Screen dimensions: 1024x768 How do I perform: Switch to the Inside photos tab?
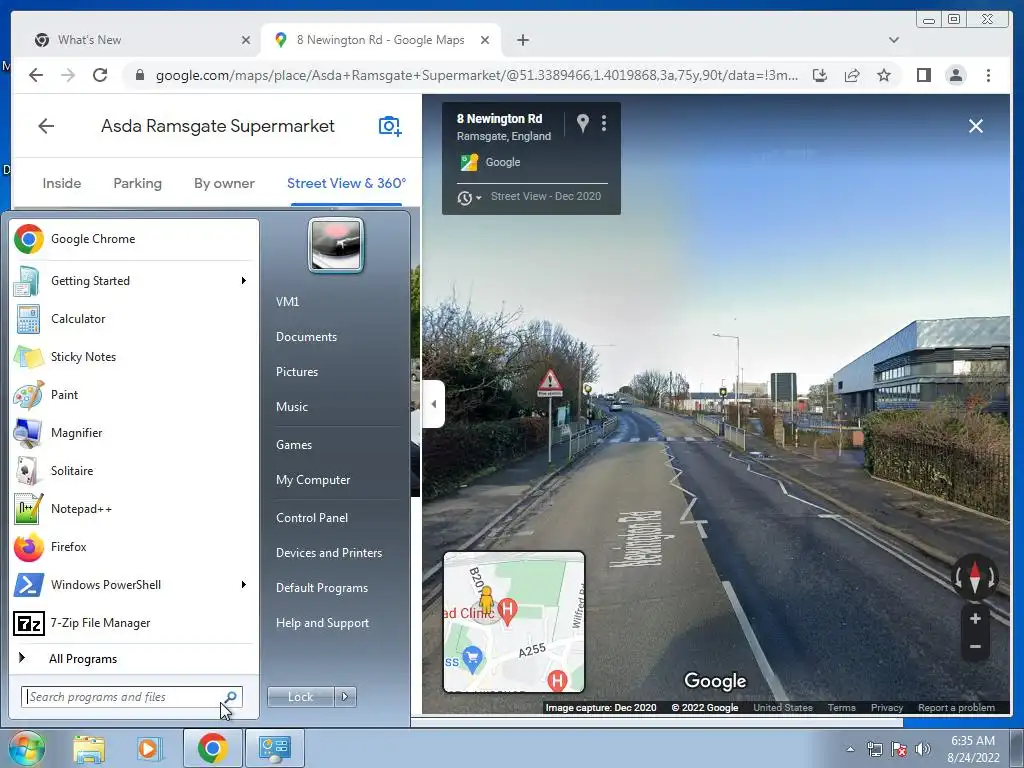point(62,184)
